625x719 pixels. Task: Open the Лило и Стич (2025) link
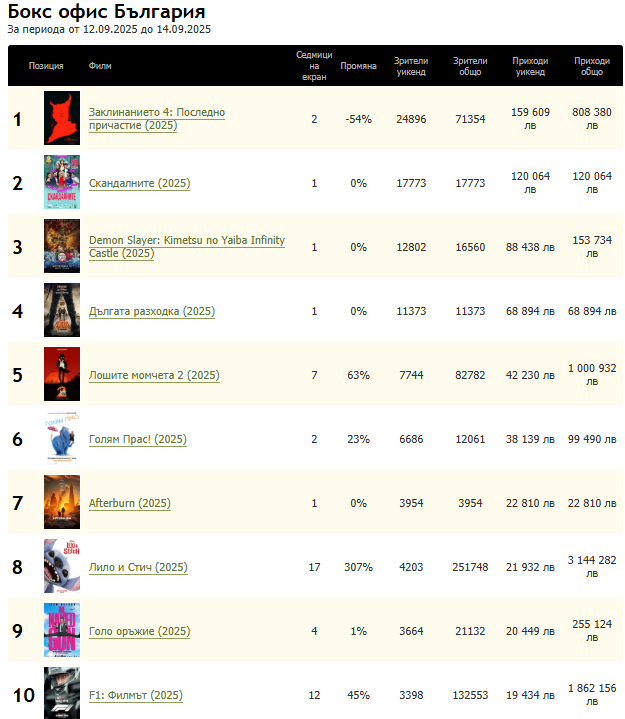(138, 568)
